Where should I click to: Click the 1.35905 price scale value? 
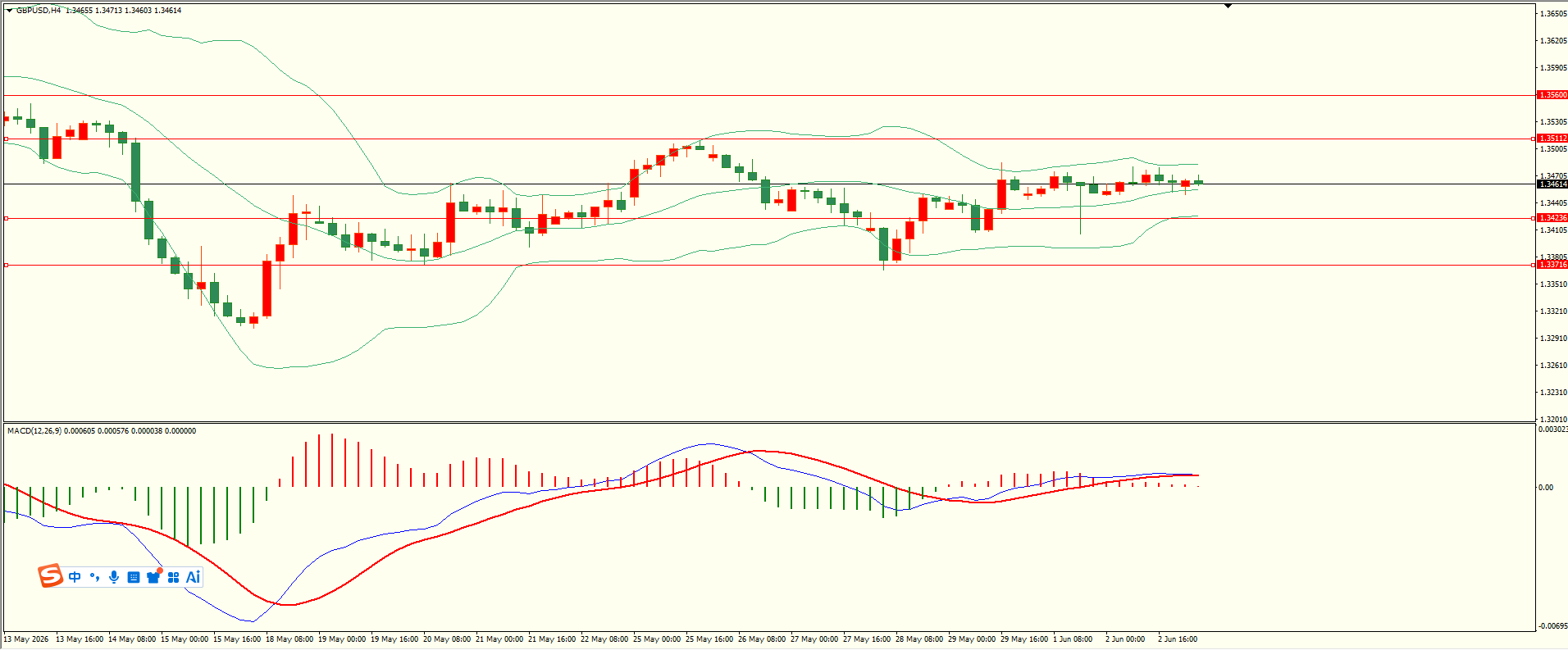click(x=1553, y=68)
